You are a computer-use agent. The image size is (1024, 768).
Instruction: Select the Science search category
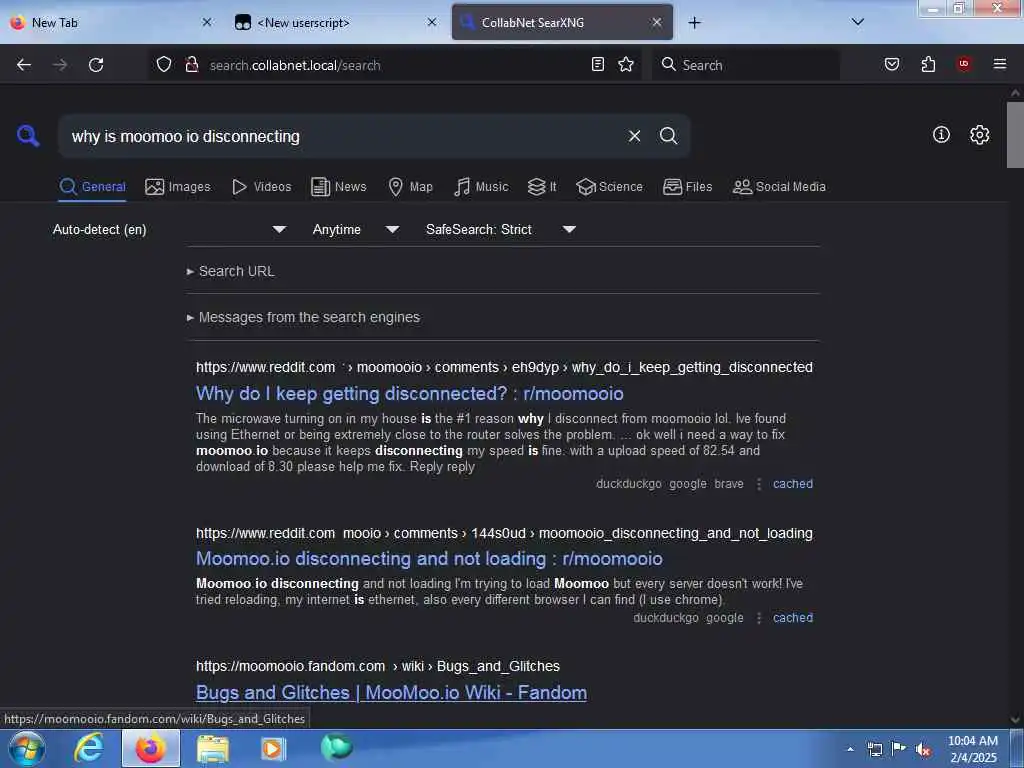(609, 187)
